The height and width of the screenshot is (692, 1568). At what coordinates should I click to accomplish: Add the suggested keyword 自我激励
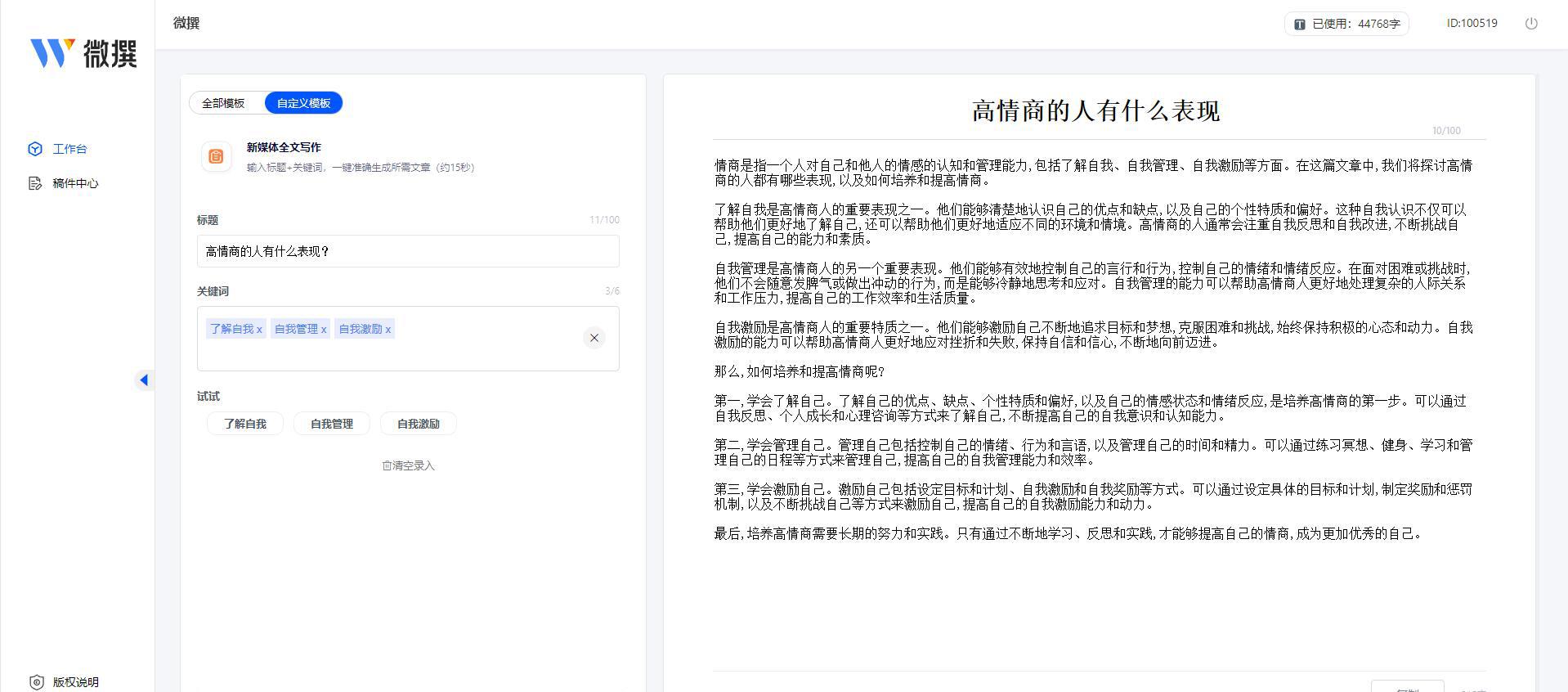419,424
